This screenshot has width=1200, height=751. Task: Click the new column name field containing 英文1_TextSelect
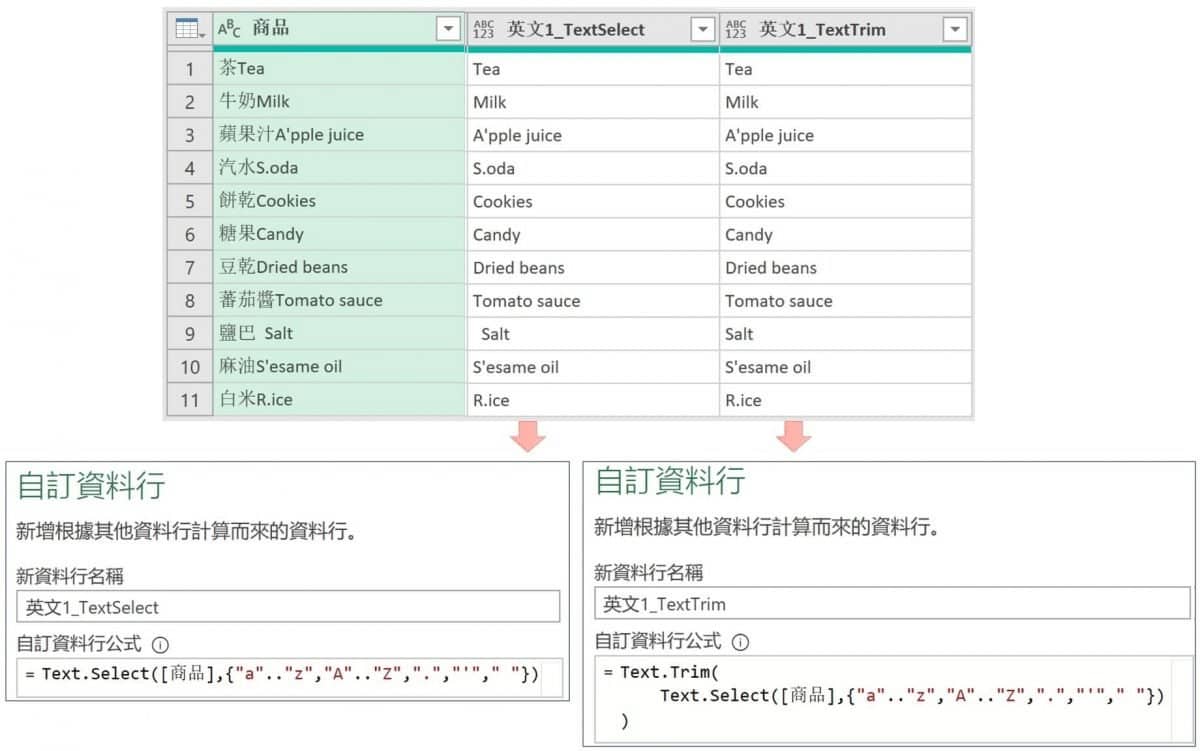(288, 607)
